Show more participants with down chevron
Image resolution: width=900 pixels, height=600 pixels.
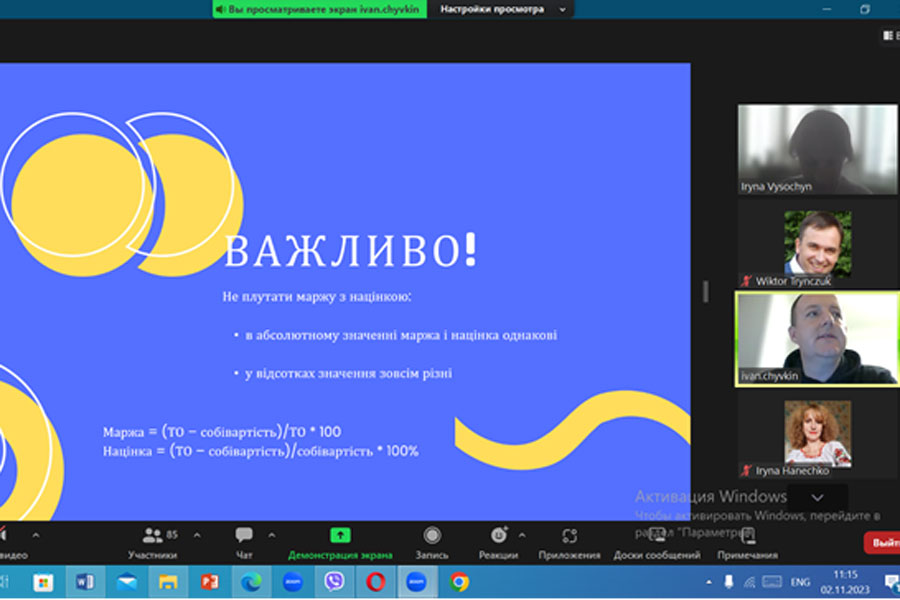pos(818,497)
